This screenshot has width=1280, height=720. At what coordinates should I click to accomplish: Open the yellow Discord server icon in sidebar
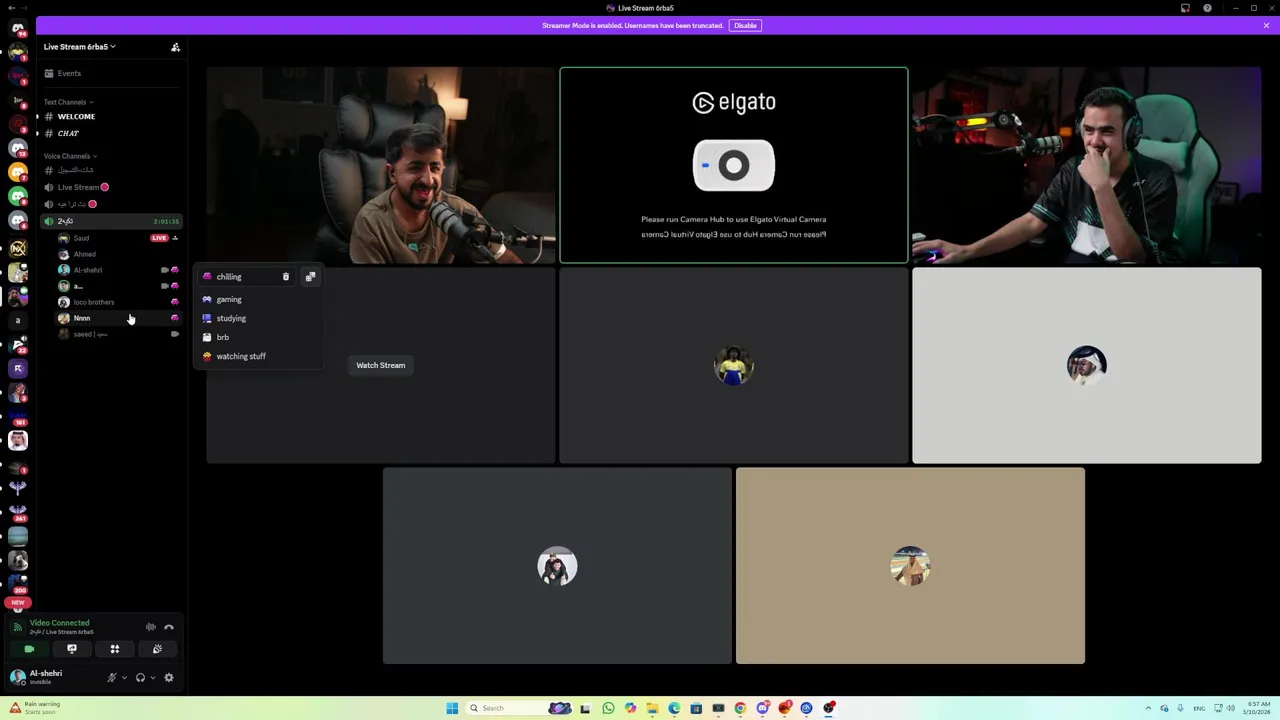click(x=18, y=172)
